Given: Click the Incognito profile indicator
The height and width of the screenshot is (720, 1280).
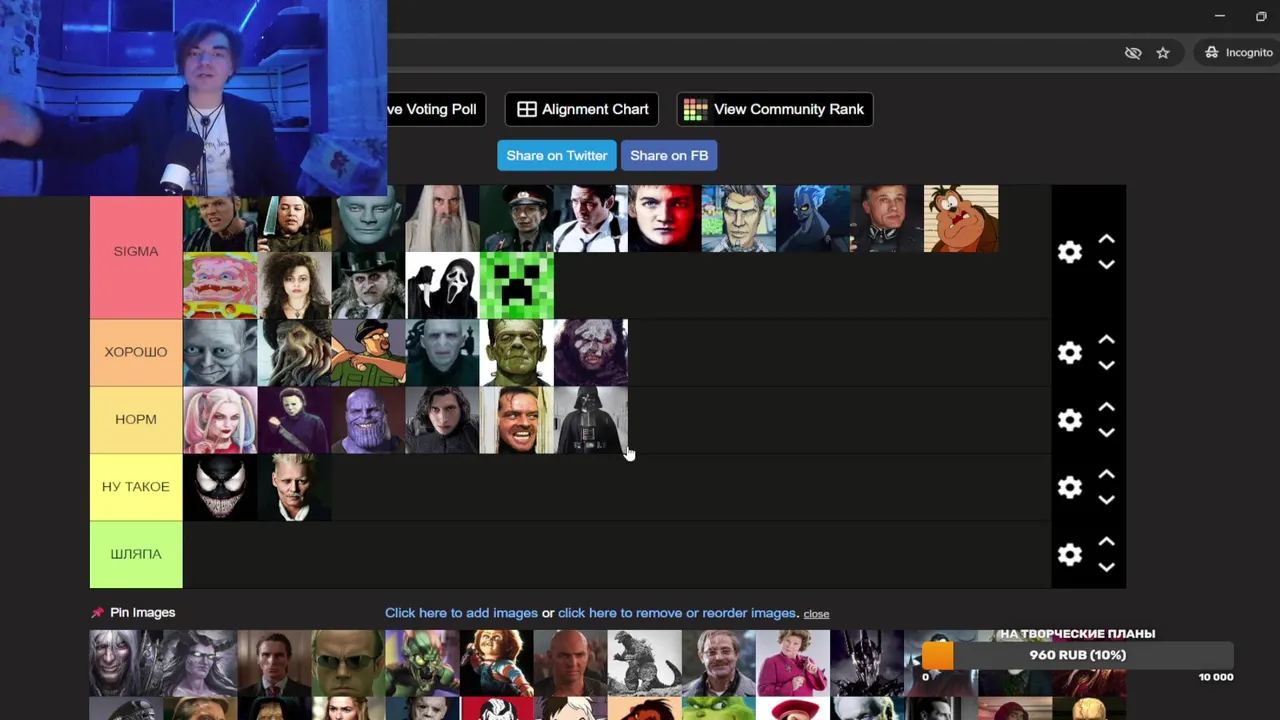Looking at the screenshot, I should point(1238,53).
